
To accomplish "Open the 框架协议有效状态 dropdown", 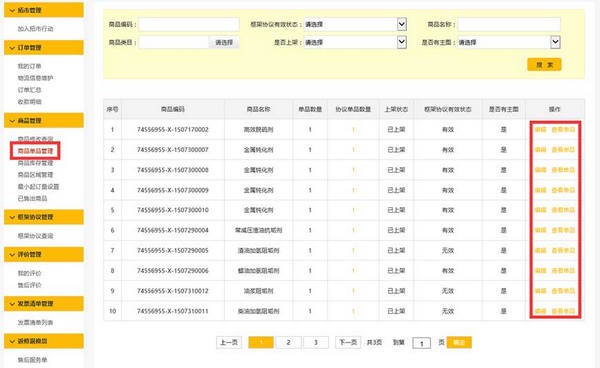I will (x=355, y=24).
